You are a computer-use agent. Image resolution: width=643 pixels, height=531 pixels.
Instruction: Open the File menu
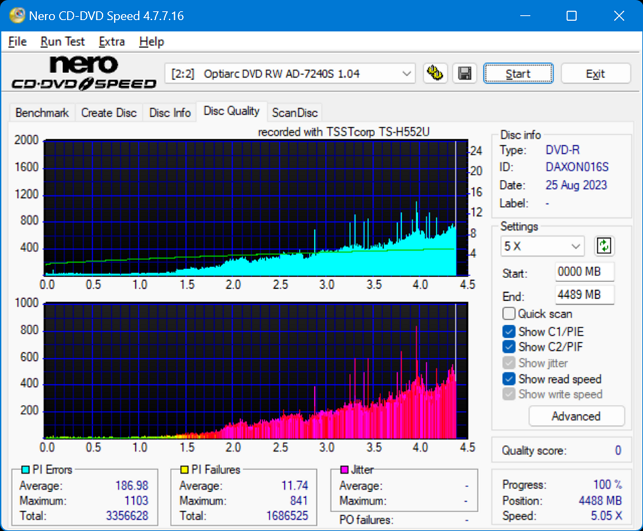click(17, 41)
